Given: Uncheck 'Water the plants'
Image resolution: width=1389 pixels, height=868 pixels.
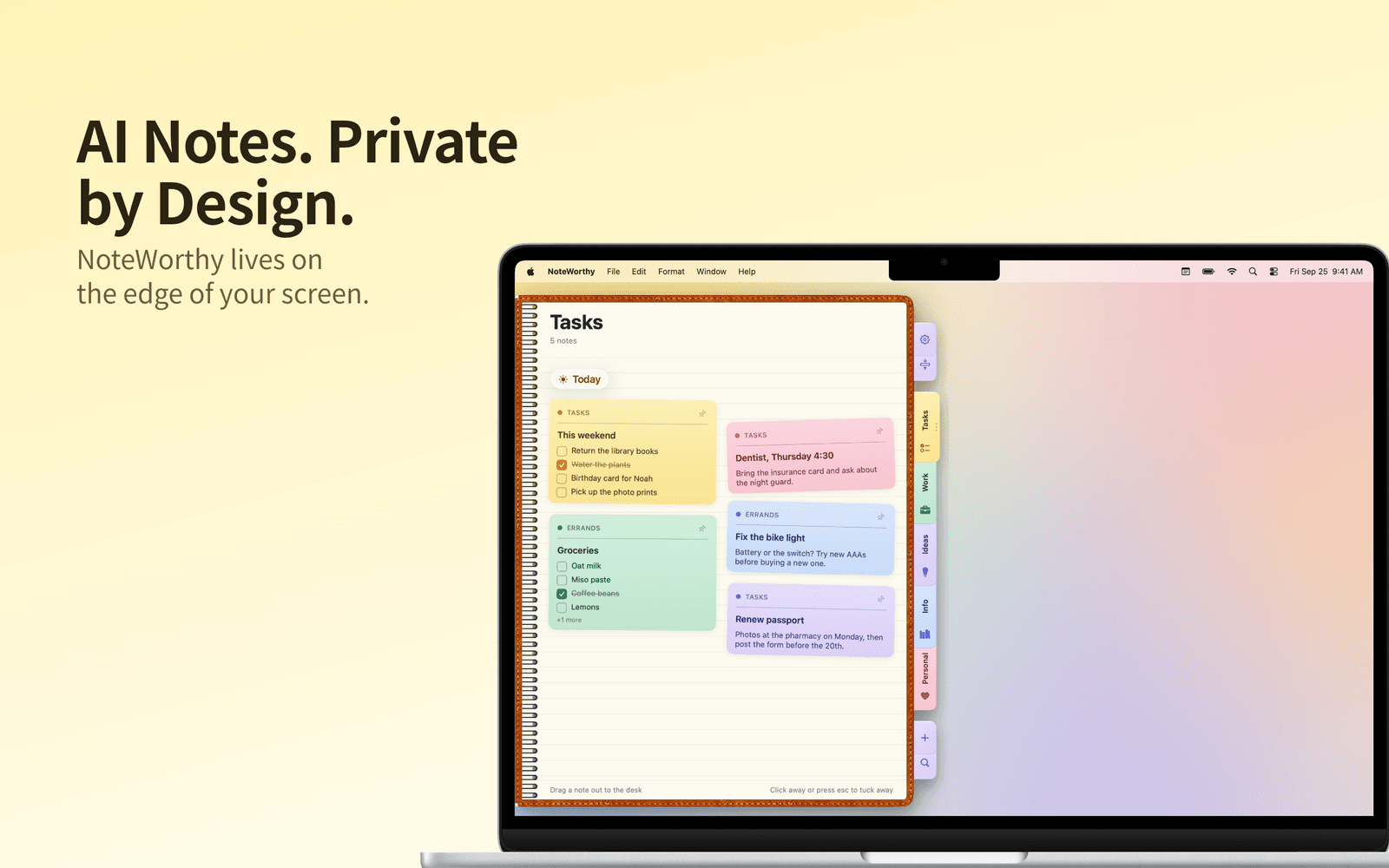Looking at the screenshot, I should [x=562, y=465].
